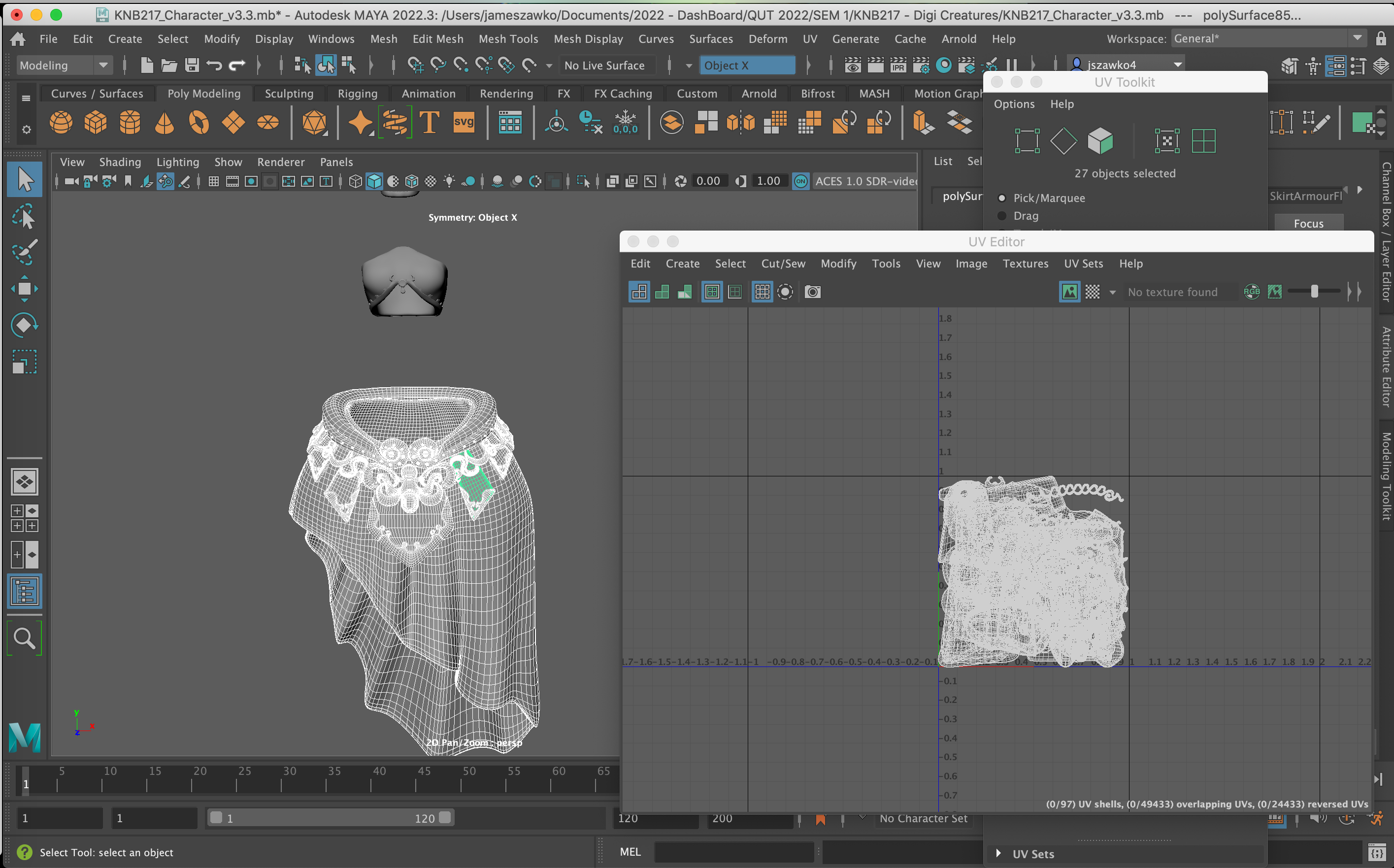Adjust the UV Editor image dimming slider
The image size is (1394, 868).
pos(1314,292)
